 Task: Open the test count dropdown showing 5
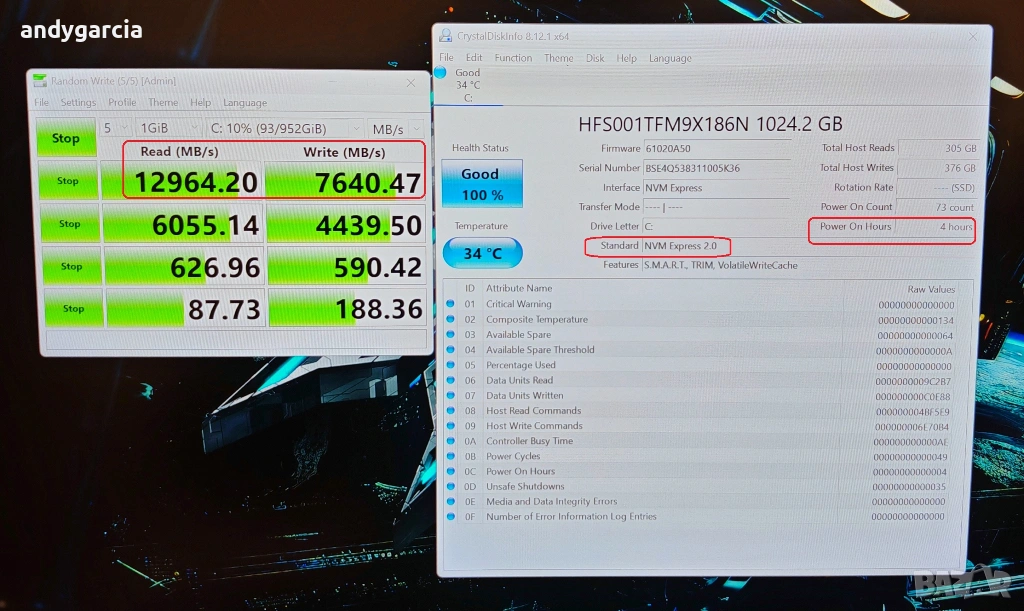(115, 128)
